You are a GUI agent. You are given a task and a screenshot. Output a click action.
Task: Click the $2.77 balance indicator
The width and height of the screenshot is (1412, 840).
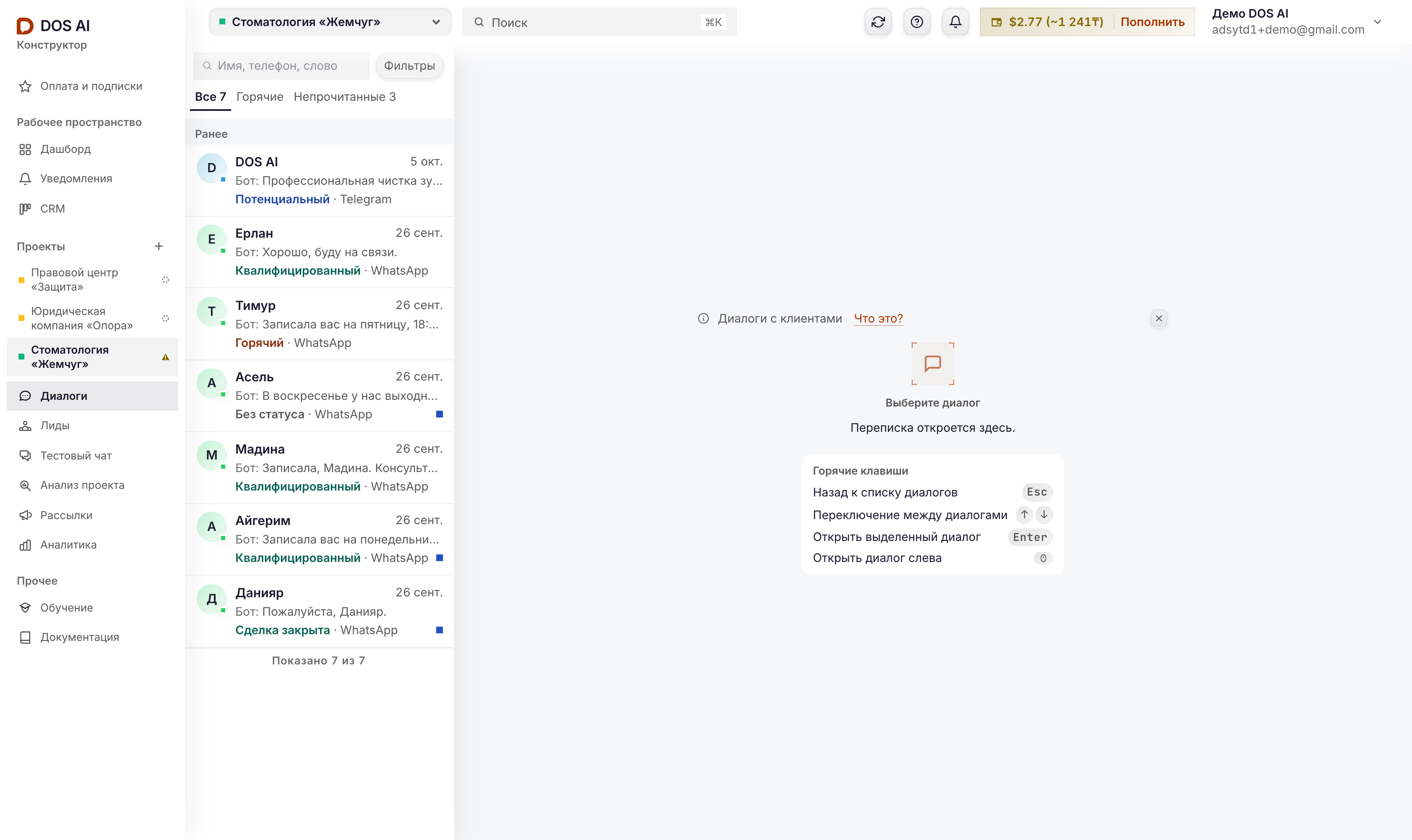pyautogui.click(x=1048, y=22)
